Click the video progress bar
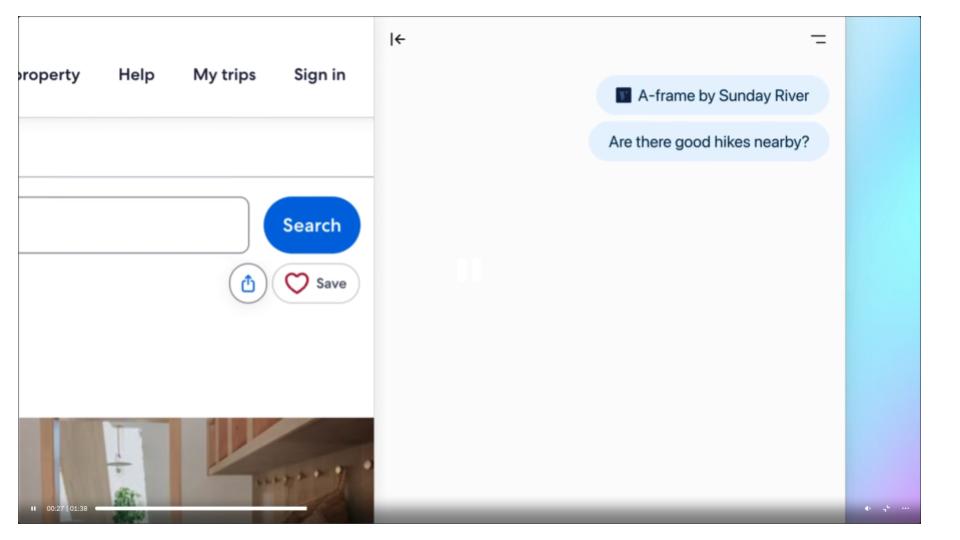 coord(200,508)
